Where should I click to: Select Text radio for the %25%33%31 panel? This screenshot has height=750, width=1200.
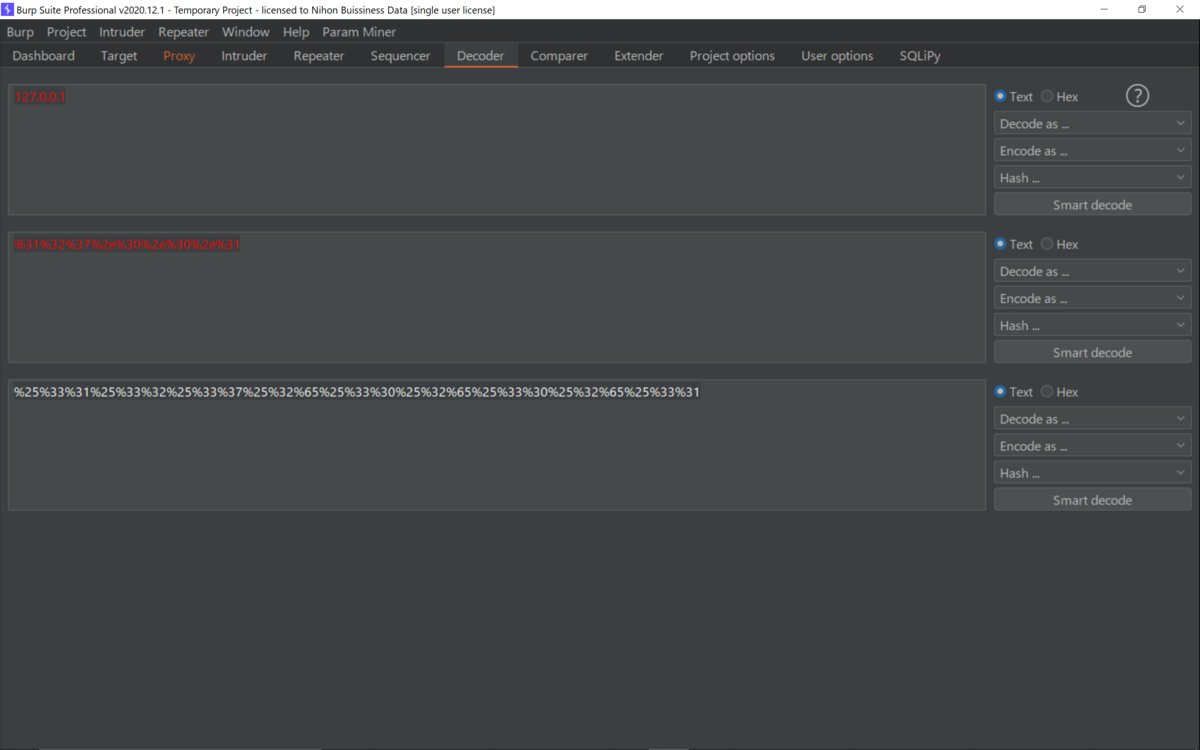[1000, 392]
